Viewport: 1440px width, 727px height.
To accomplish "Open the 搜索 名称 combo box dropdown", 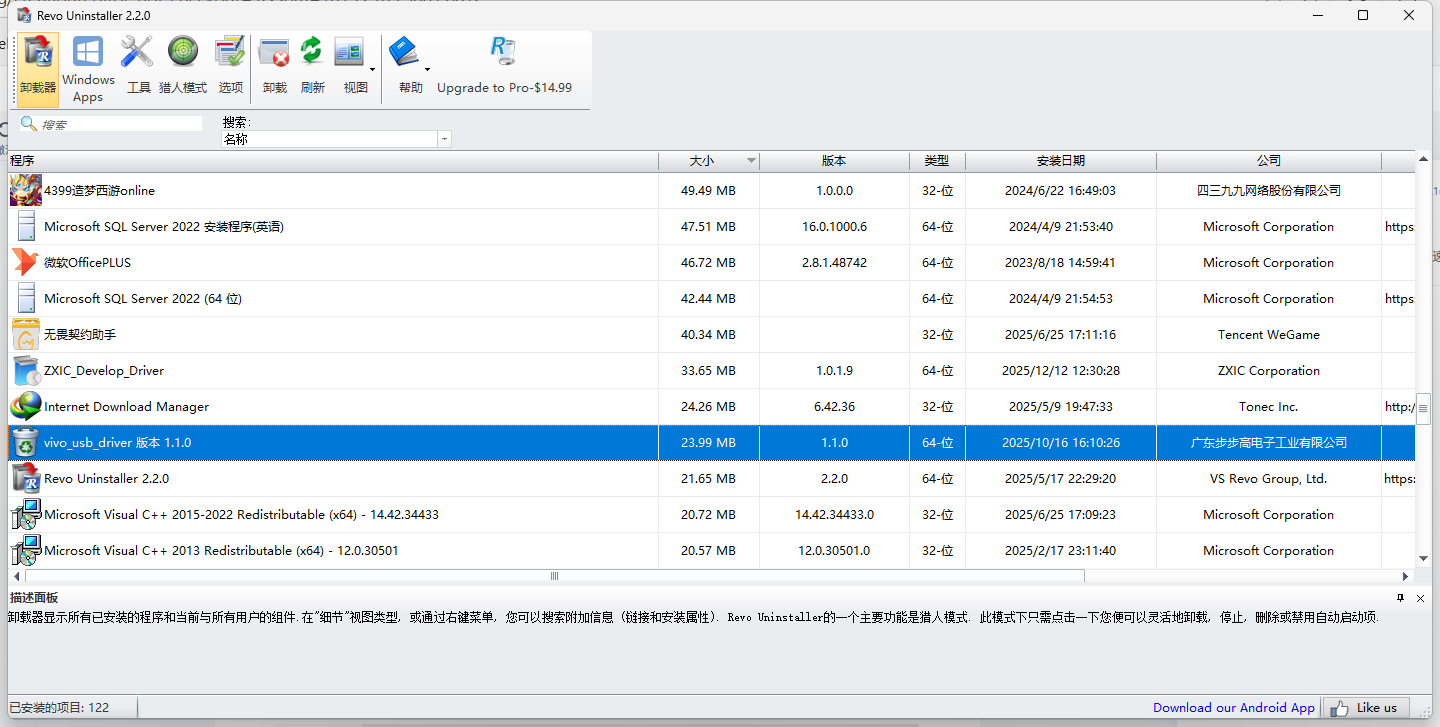I will pyautogui.click(x=444, y=139).
